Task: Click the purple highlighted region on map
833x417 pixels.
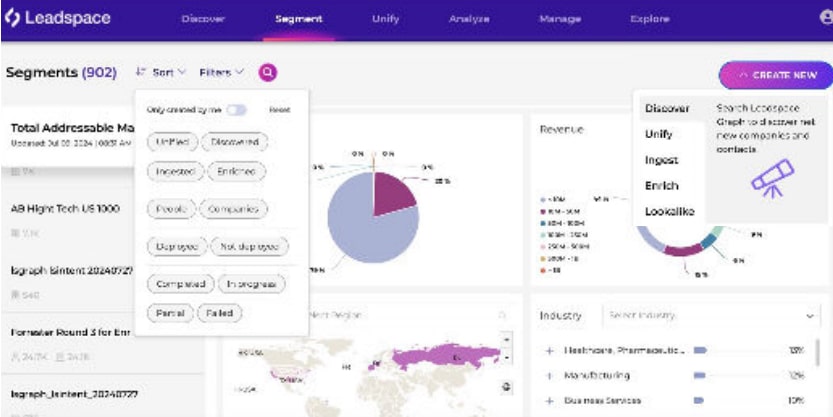Action: click(446, 356)
